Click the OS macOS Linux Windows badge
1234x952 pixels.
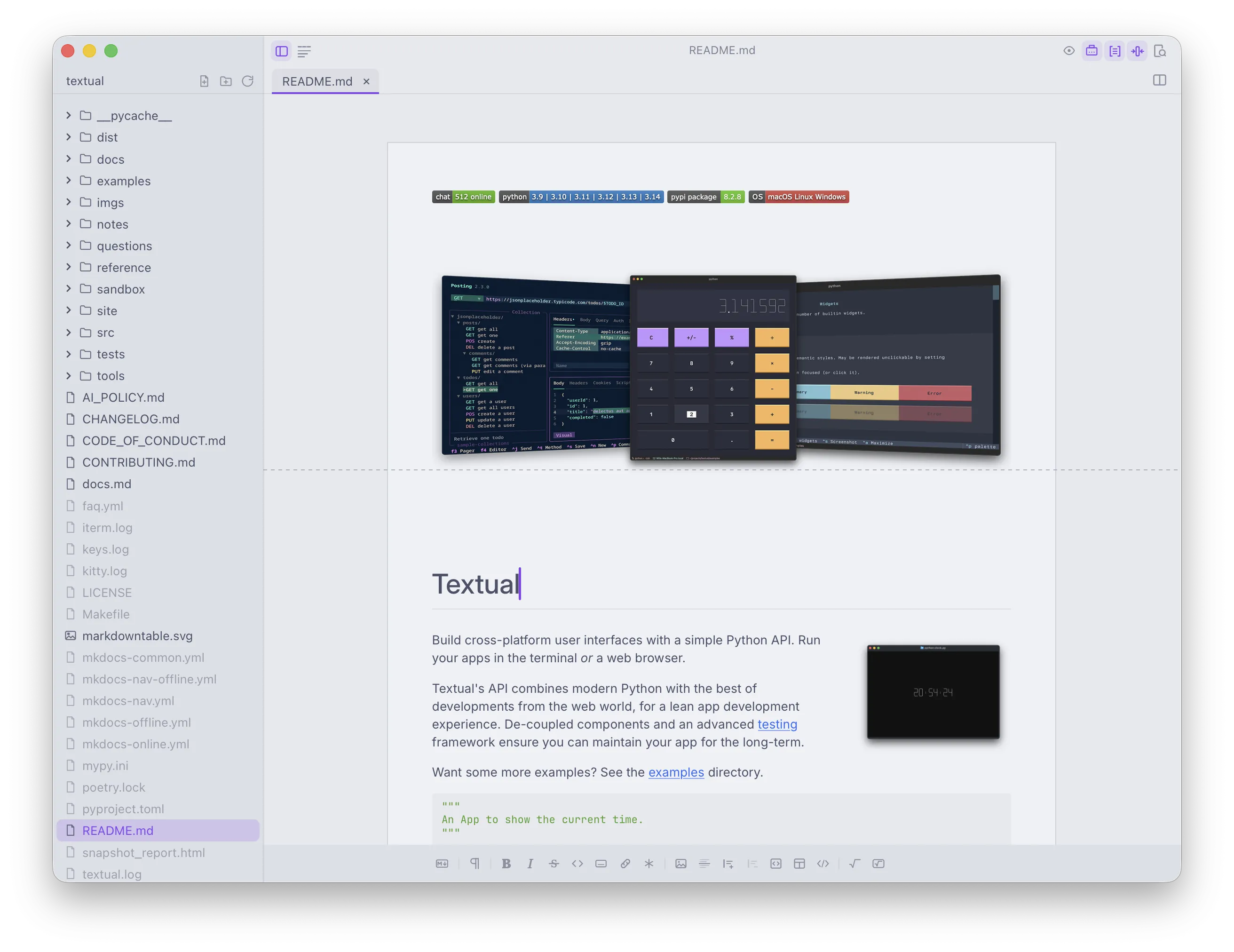point(799,197)
